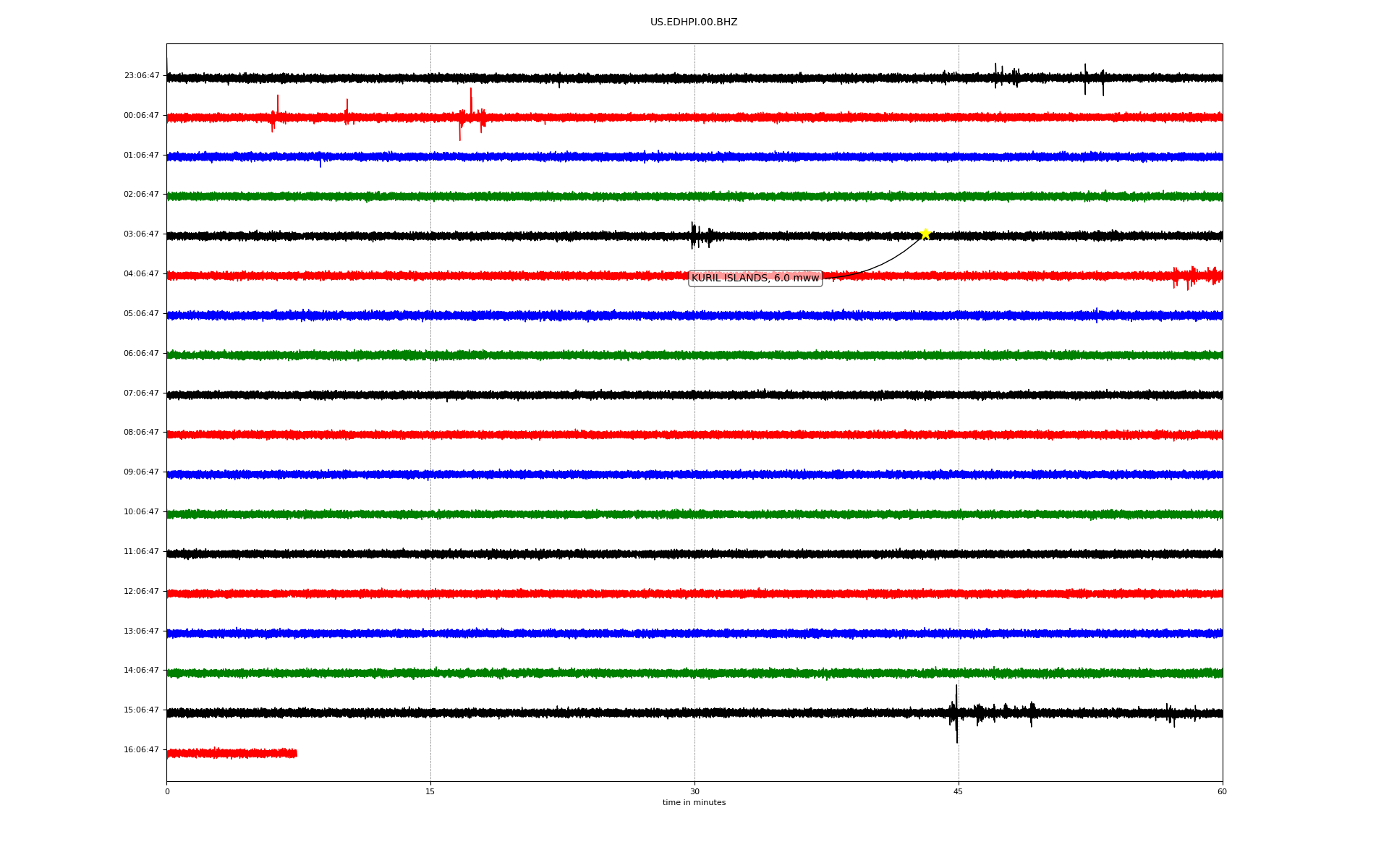Click the tall red spike burst on the 00:06:47 trace
This screenshot has height=868, width=1389.
(x=471, y=116)
